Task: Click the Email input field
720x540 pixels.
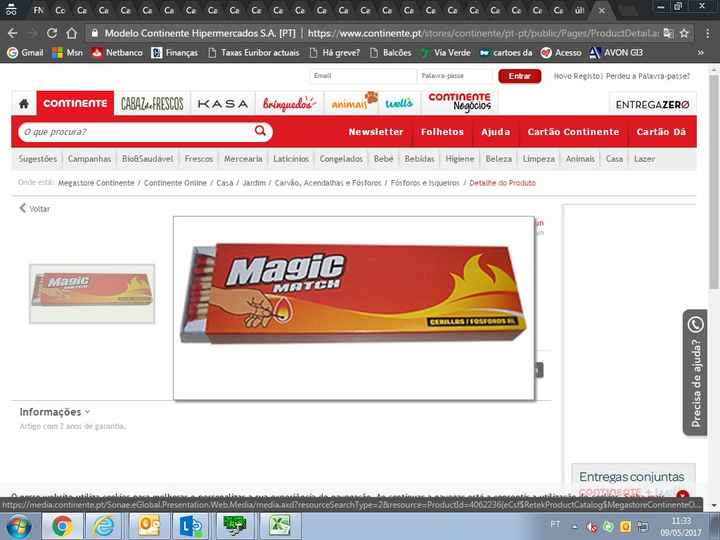Action: [362, 76]
